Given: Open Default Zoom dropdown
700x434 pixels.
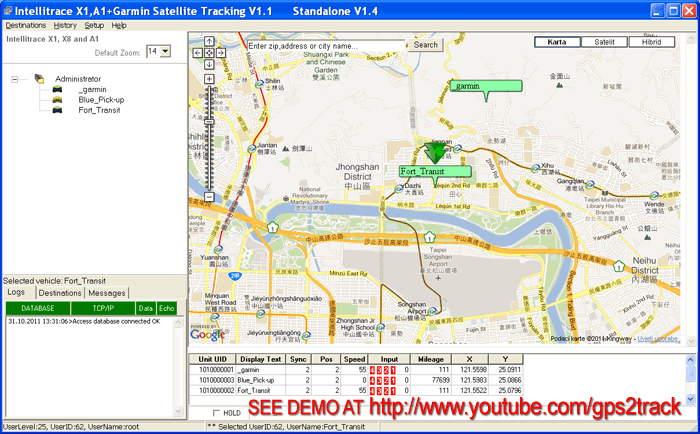Looking at the screenshot, I should (x=165, y=51).
